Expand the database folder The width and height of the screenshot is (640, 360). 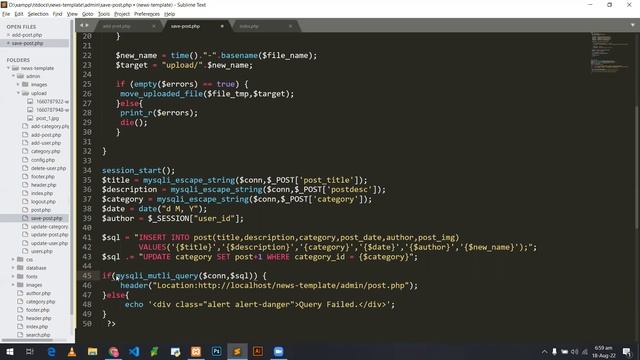pyautogui.click(x=13, y=268)
